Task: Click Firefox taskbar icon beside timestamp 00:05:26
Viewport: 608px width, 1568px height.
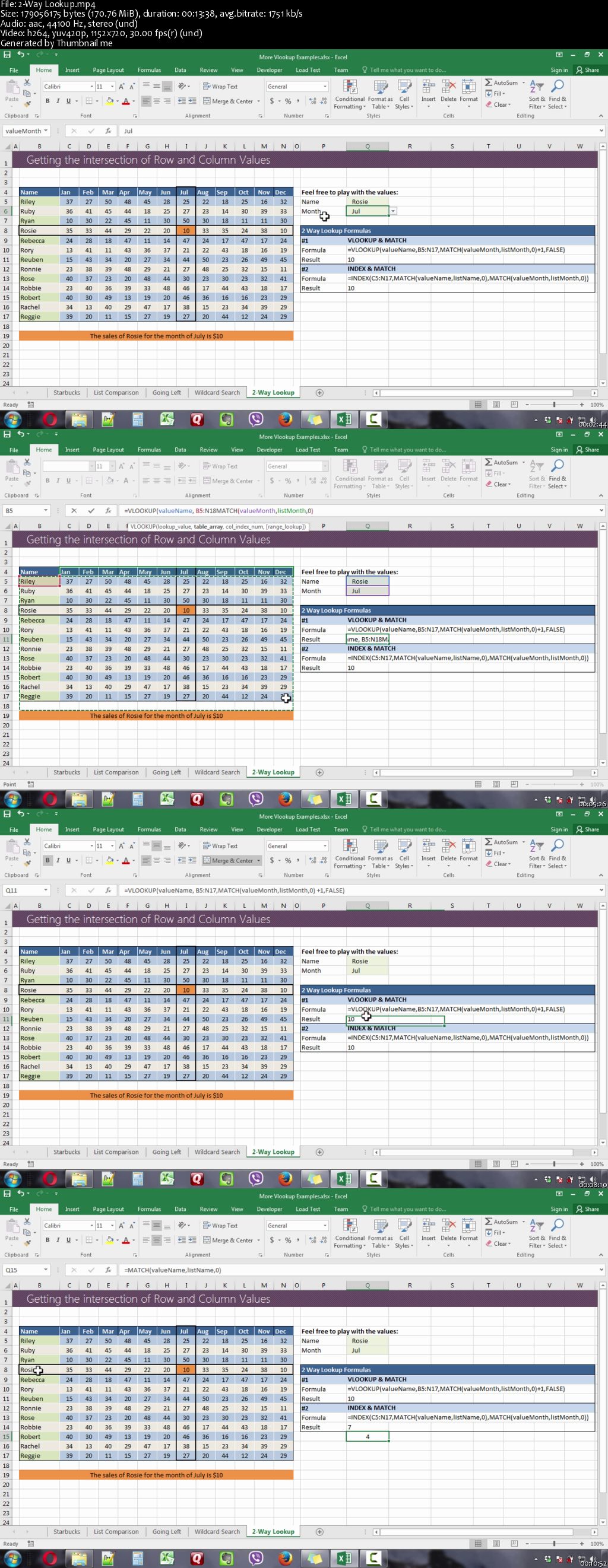Action: point(285,799)
